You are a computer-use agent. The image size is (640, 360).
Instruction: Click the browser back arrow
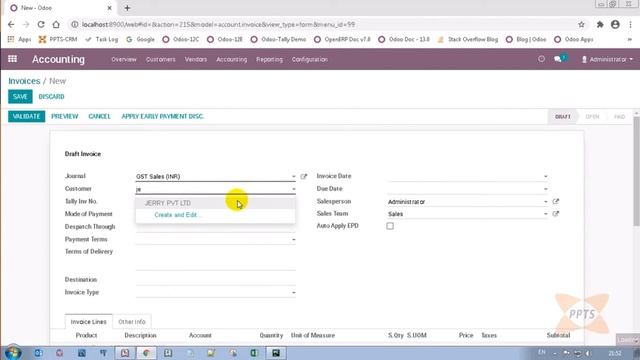pyautogui.click(x=11, y=25)
